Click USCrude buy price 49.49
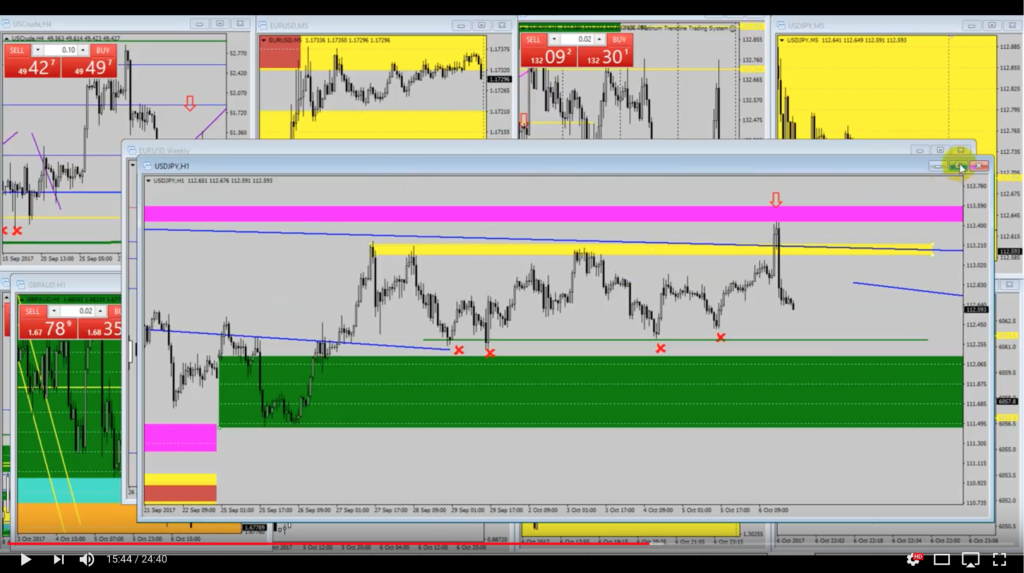The width and height of the screenshot is (1024, 573). pyautogui.click(x=89, y=67)
